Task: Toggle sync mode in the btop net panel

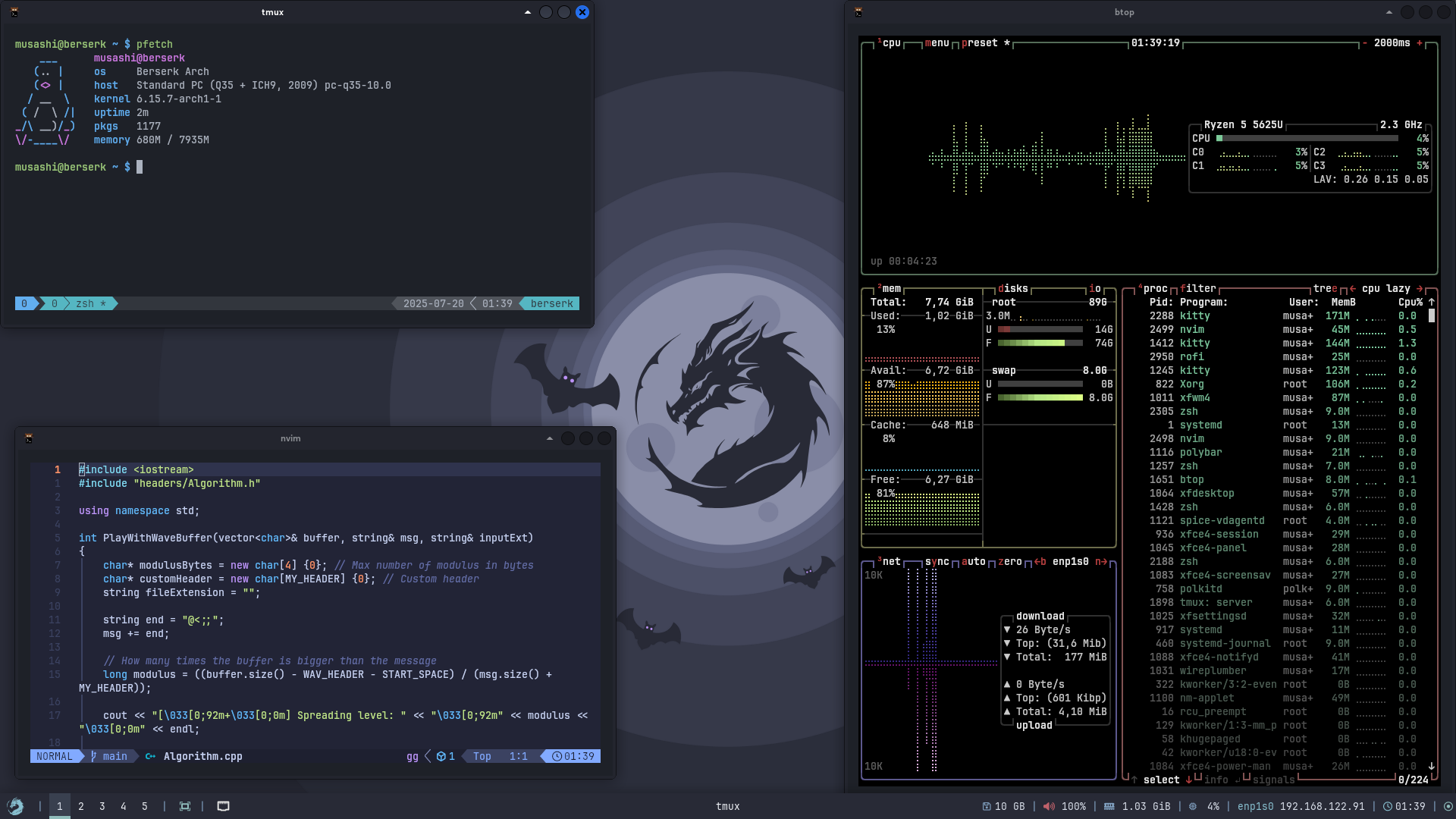Action: point(938,562)
